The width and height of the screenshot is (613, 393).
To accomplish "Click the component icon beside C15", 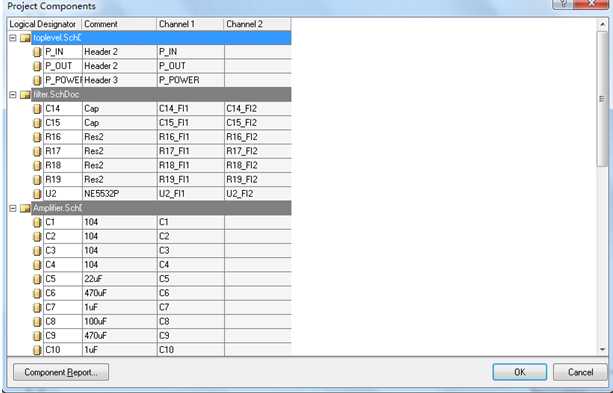I will pos(37,123).
